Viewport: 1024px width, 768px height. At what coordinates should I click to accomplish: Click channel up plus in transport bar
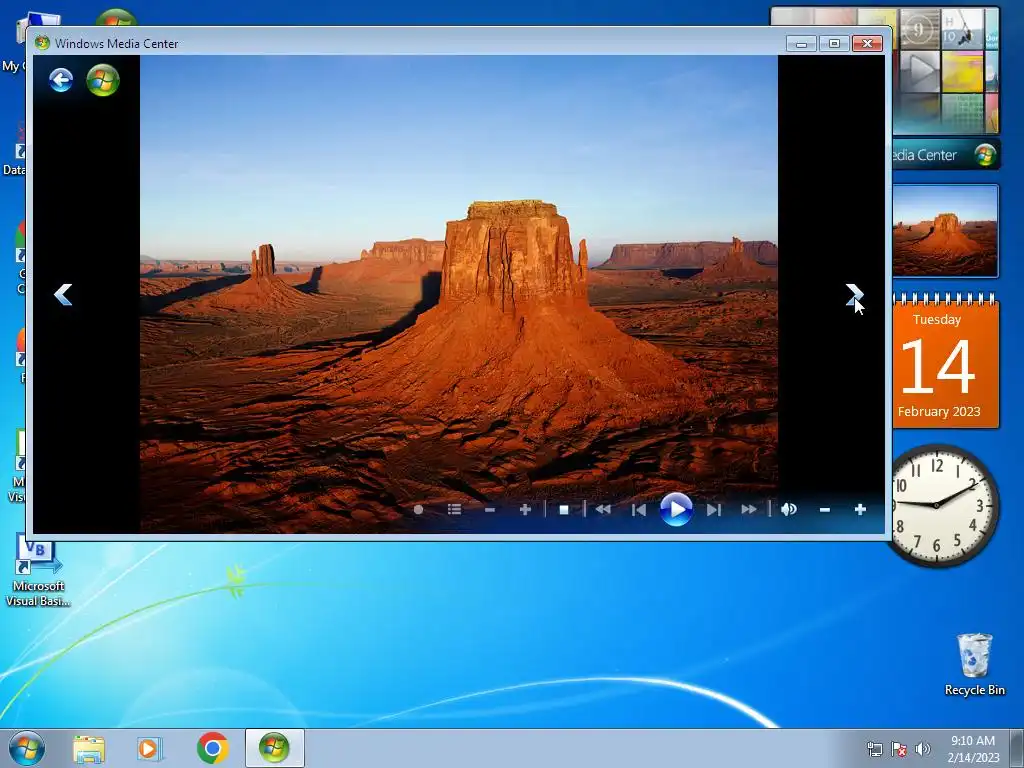525,509
